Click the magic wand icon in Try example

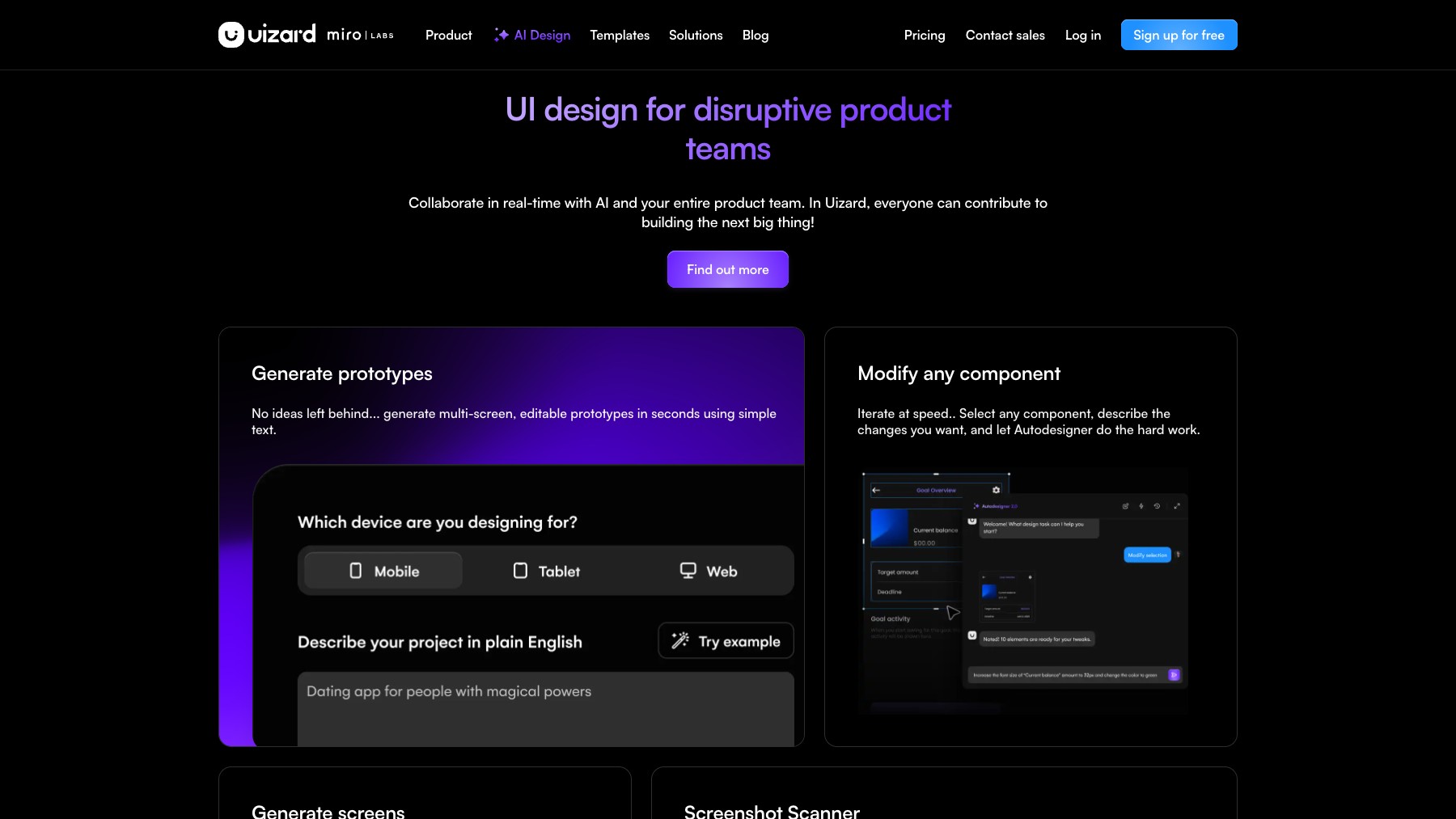click(x=680, y=640)
